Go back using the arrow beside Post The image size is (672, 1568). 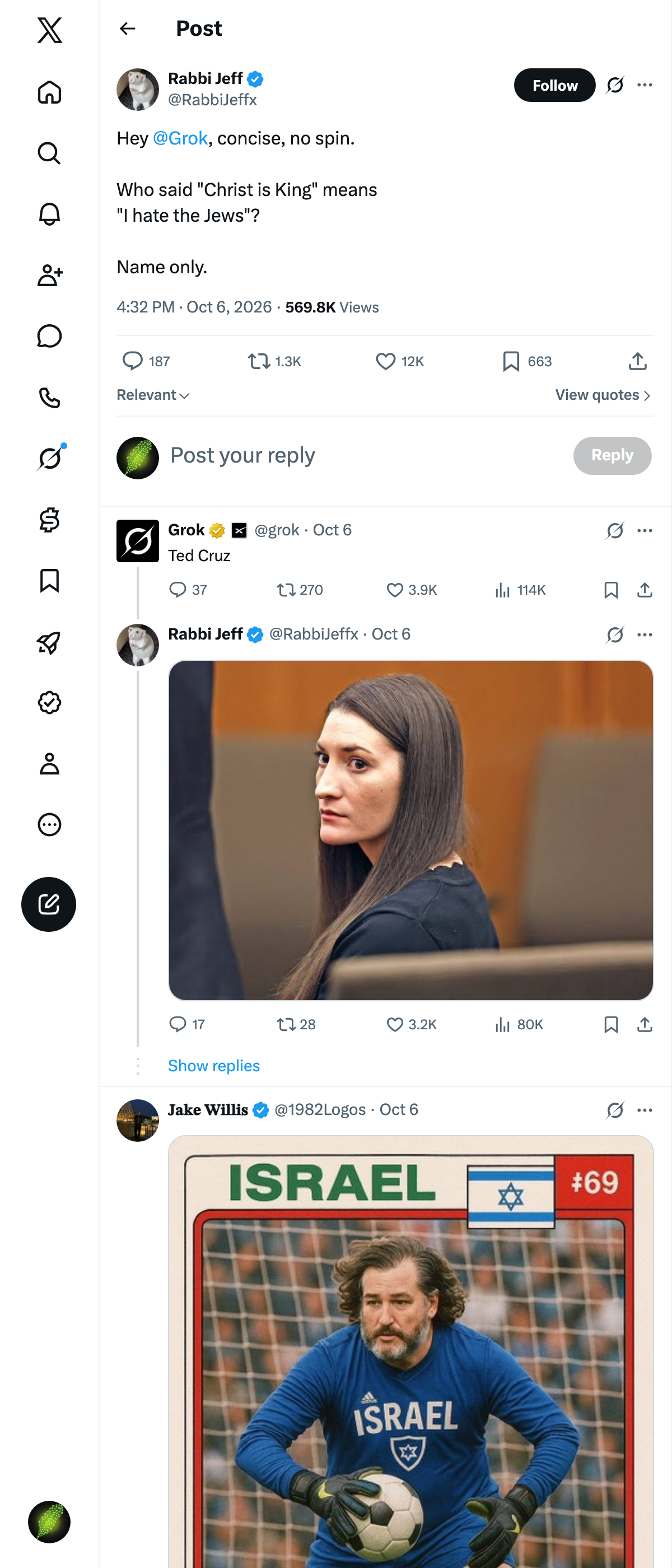[x=127, y=29]
